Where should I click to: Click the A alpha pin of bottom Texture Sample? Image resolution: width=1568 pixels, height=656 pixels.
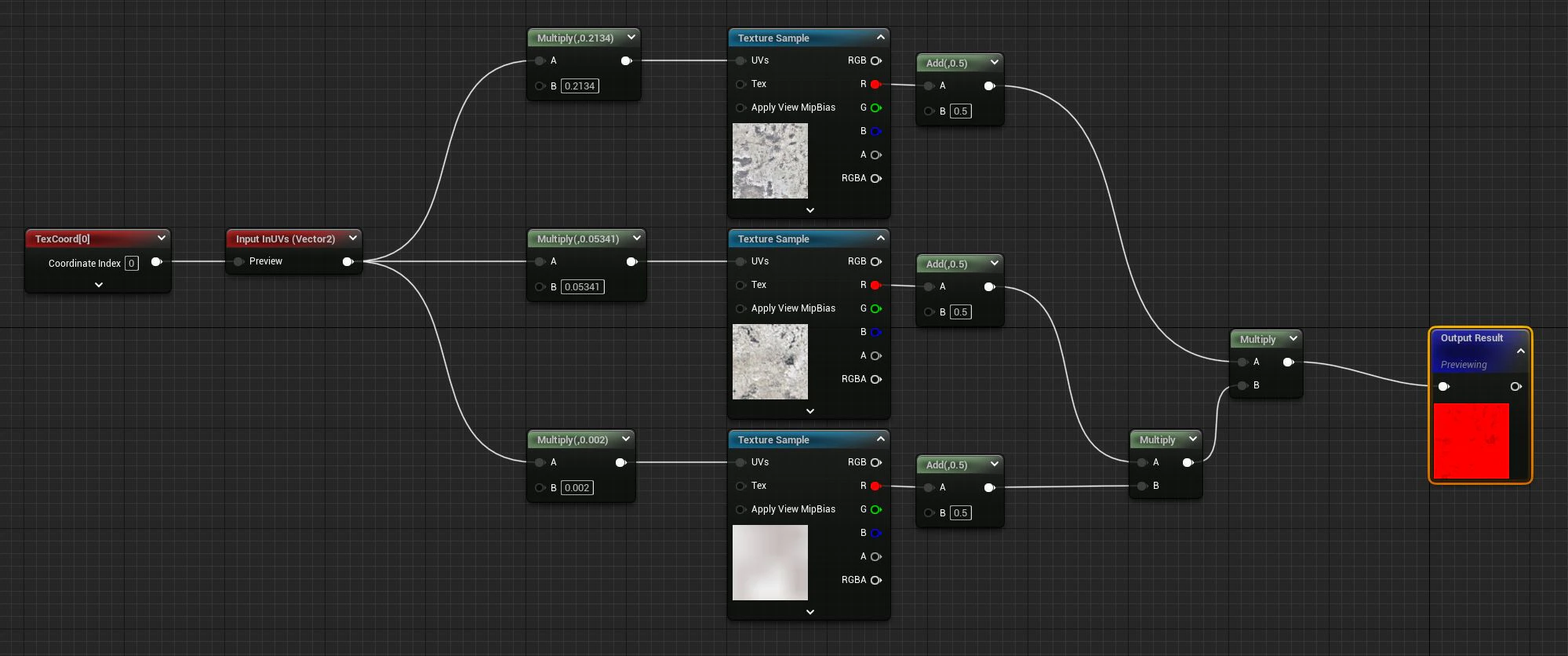[x=876, y=557]
